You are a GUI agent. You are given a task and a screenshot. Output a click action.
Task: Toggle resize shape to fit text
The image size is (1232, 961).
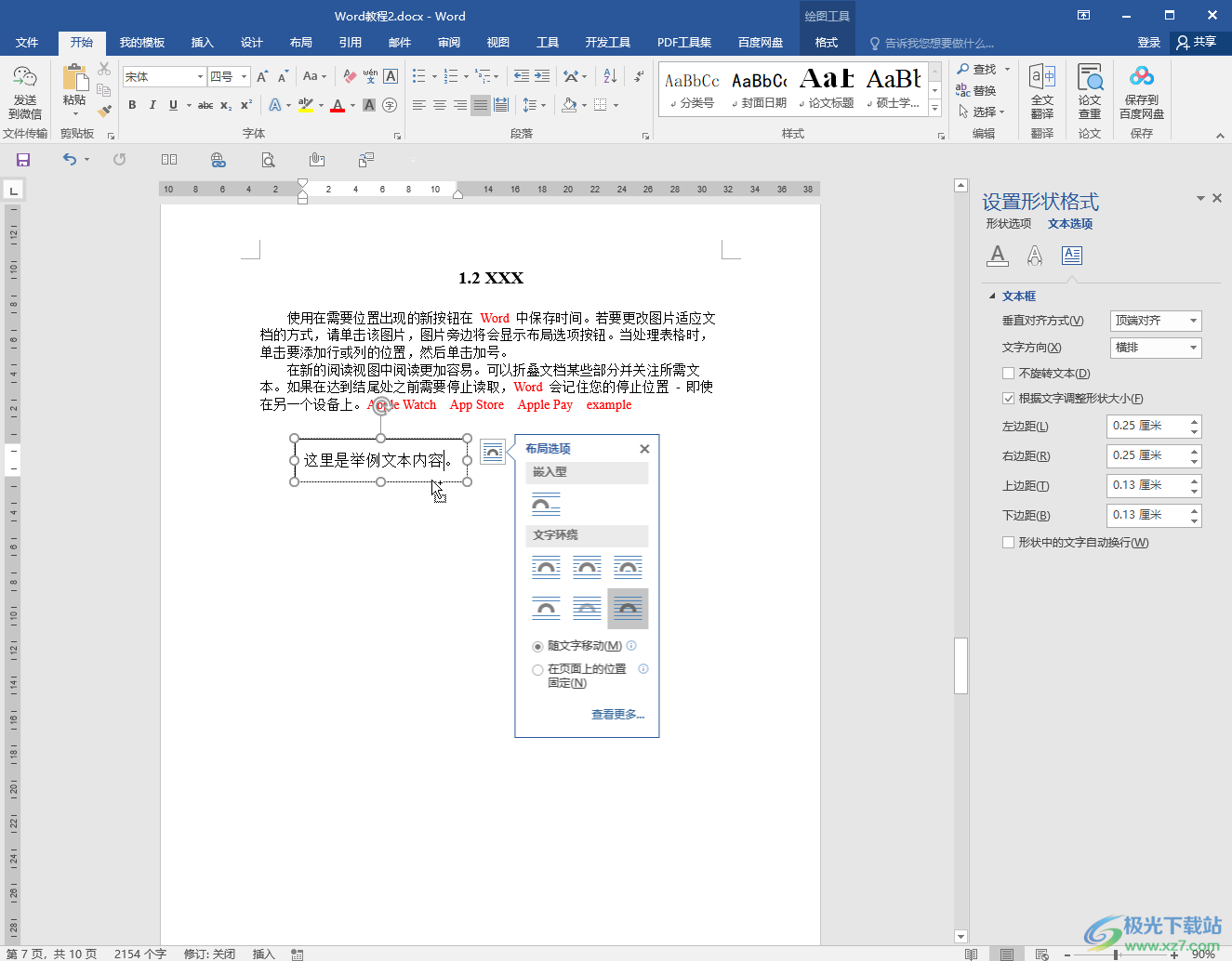[1009, 399]
